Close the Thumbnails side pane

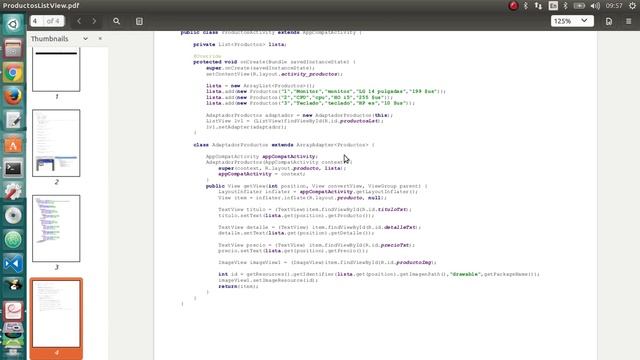[x=100, y=38]
